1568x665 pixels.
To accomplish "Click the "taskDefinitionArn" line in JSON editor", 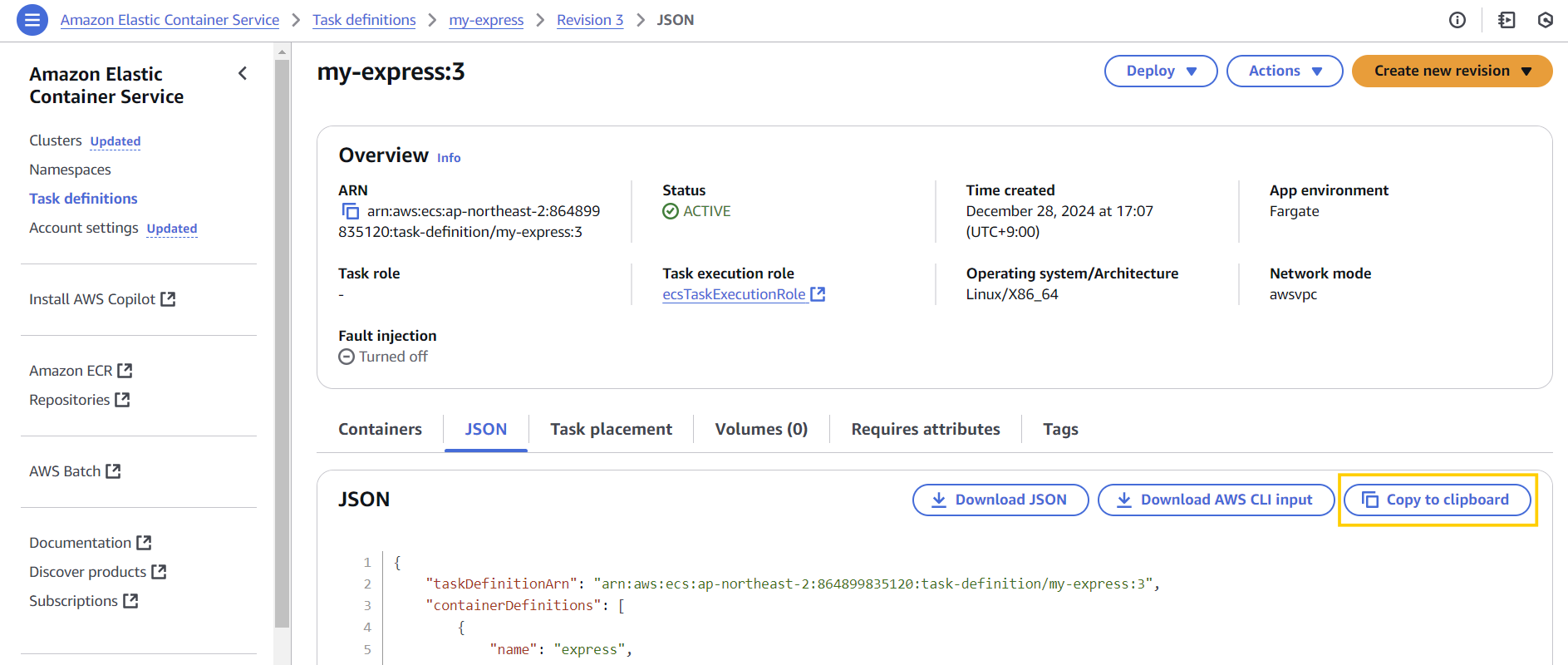I will click(x=793, y=584).
